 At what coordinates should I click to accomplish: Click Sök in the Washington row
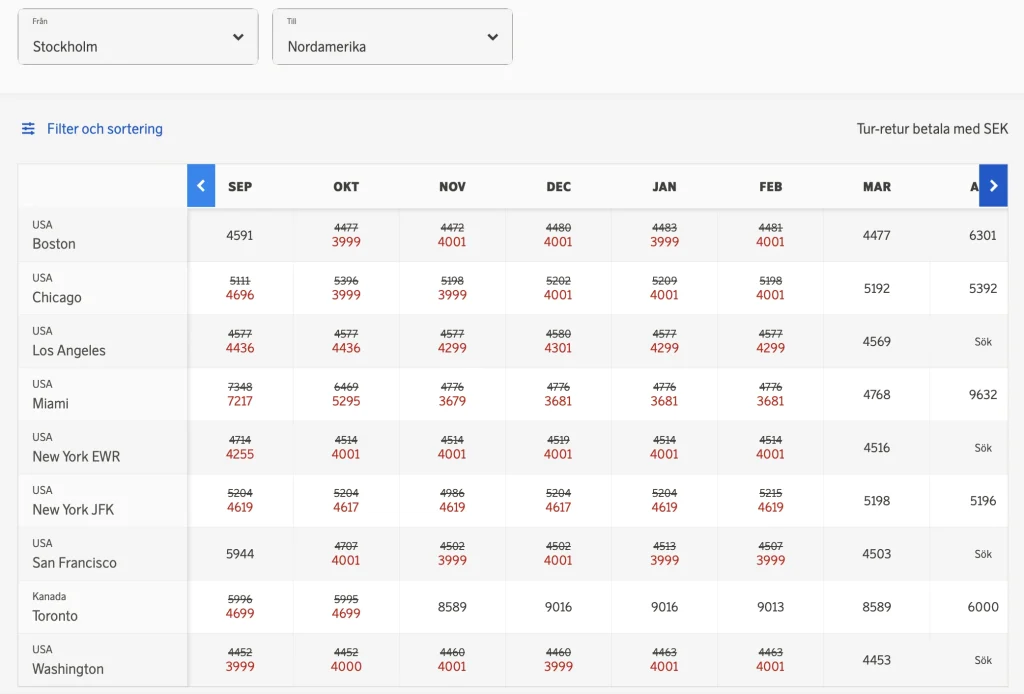click(983, 660)
